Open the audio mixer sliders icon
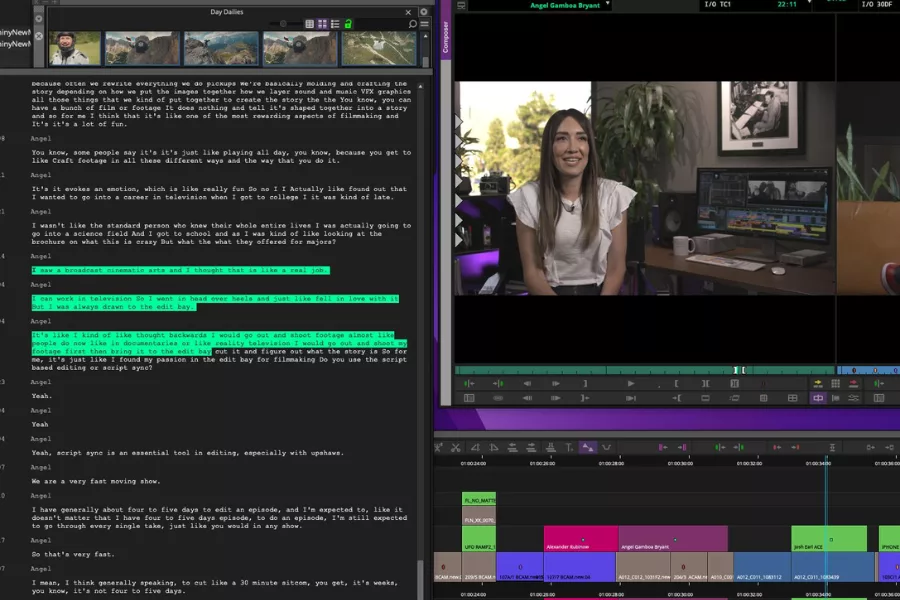 tap(854, 398)
